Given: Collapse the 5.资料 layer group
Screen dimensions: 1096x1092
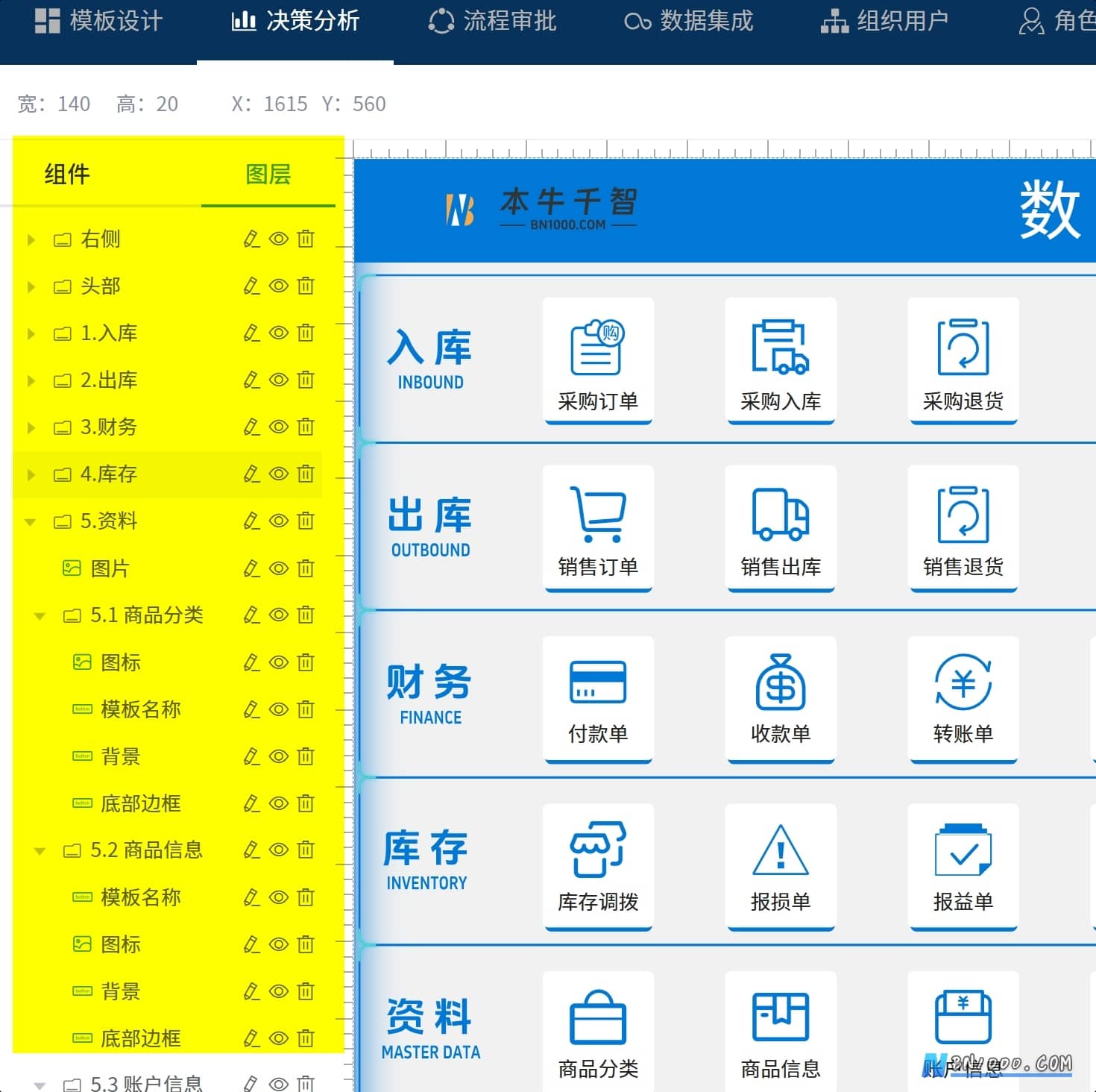Looking at the screenshot, I should 31,521.
